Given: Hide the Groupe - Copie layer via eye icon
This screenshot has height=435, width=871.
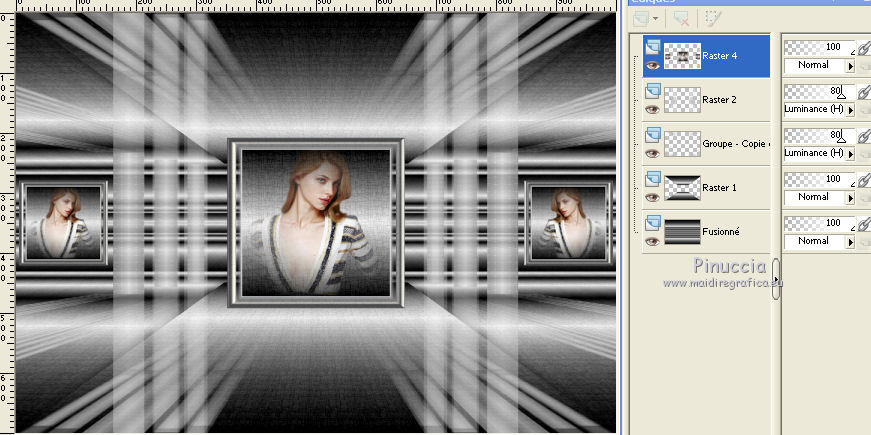Looking at the screenshot, I should click(x=653, y=153).
